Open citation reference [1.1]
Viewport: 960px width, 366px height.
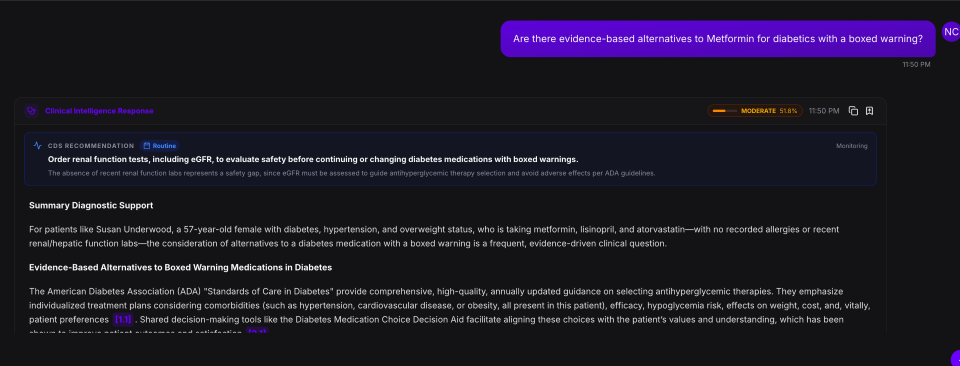coord(123,319)
